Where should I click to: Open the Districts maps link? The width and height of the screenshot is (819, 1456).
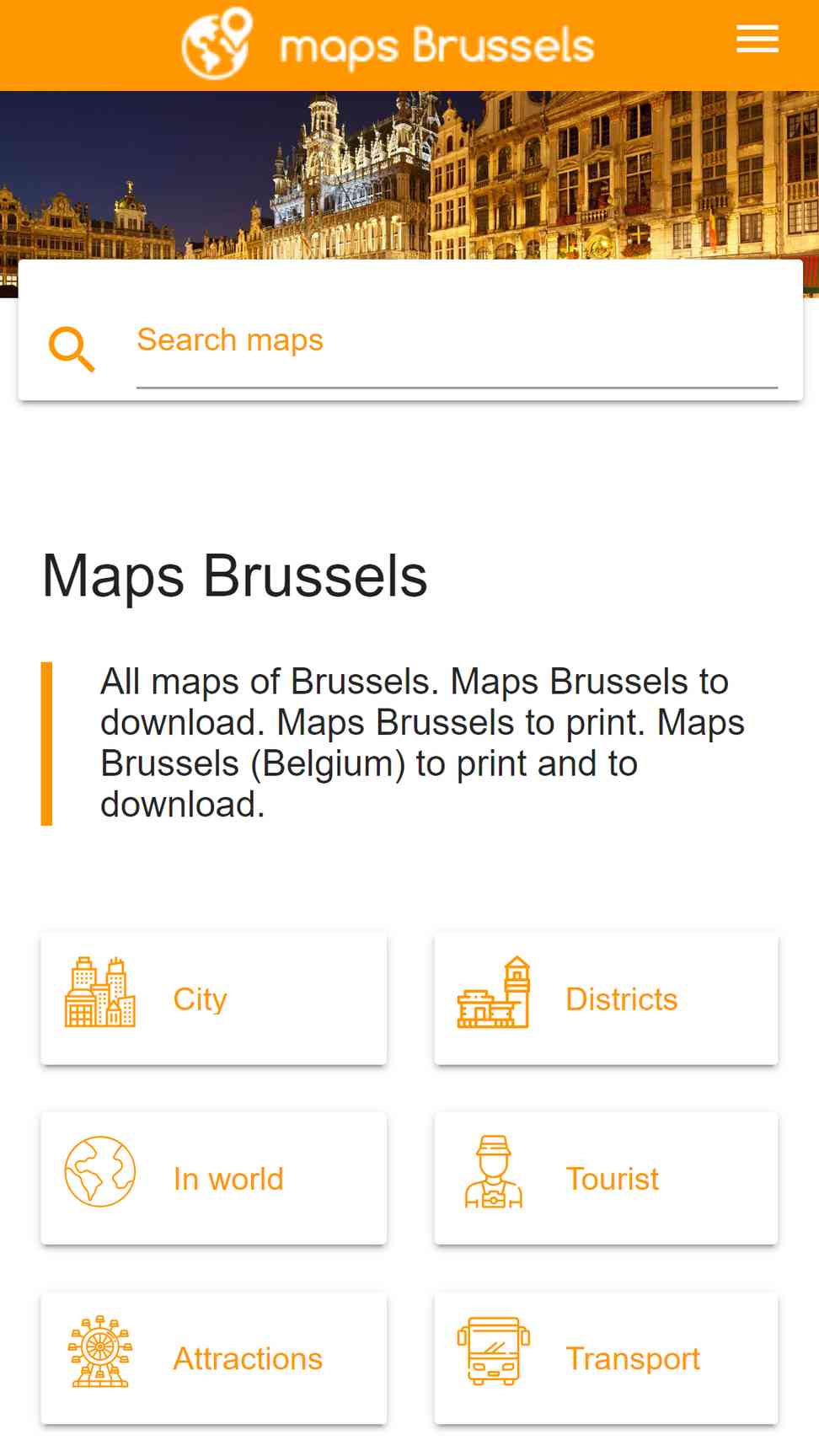606,998
